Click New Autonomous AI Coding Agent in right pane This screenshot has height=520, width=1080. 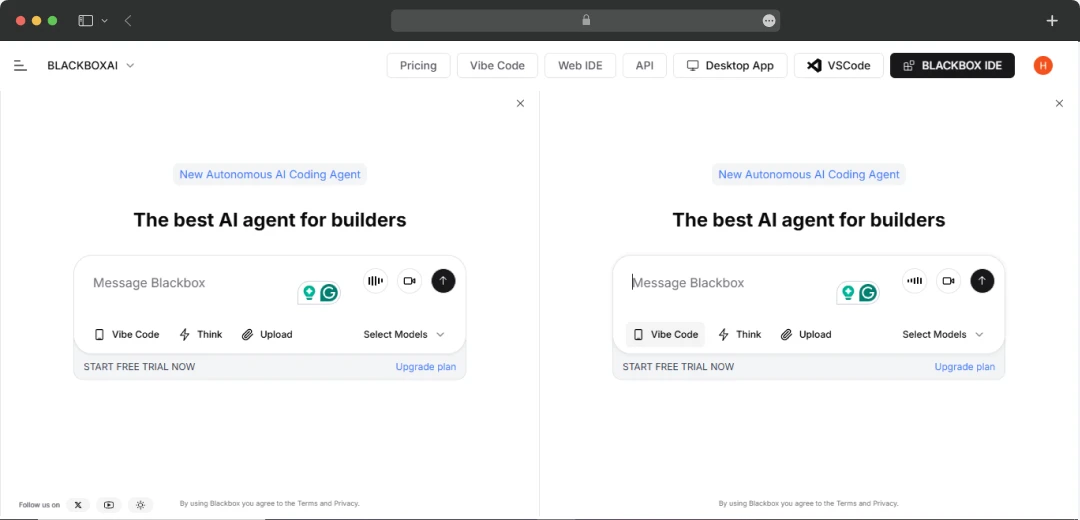809,174
